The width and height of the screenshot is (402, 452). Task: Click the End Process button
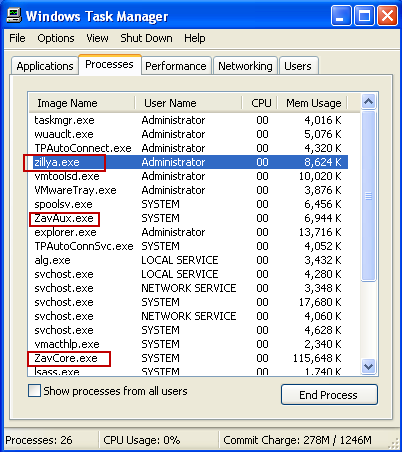329,395
